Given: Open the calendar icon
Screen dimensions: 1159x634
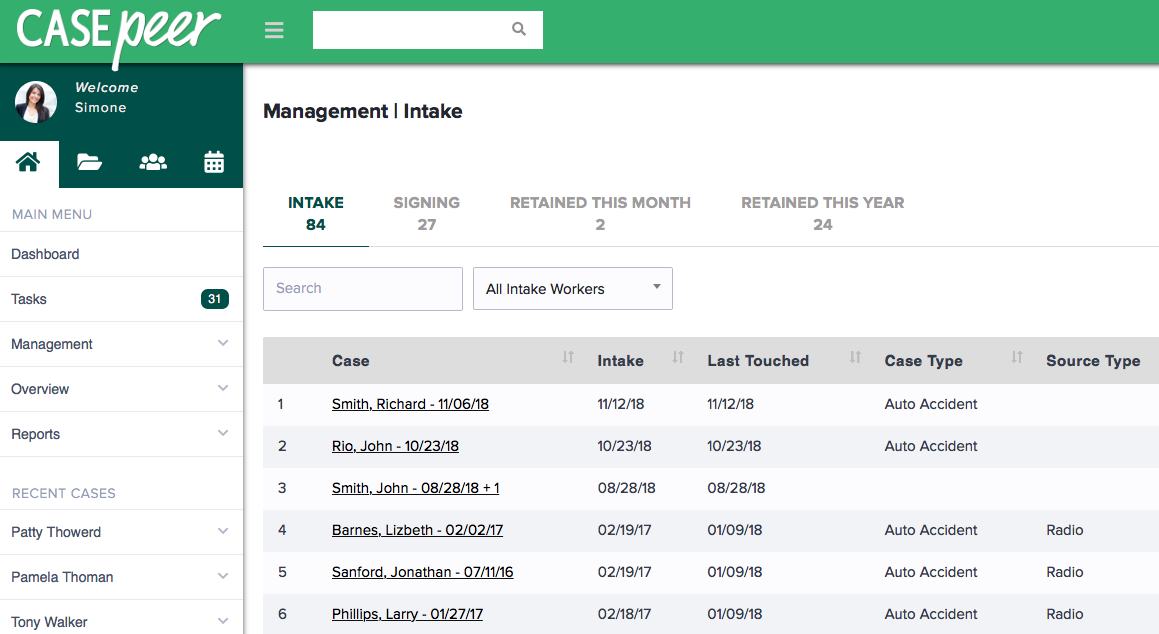Looking at the screenshot, I should pos(214,161).
